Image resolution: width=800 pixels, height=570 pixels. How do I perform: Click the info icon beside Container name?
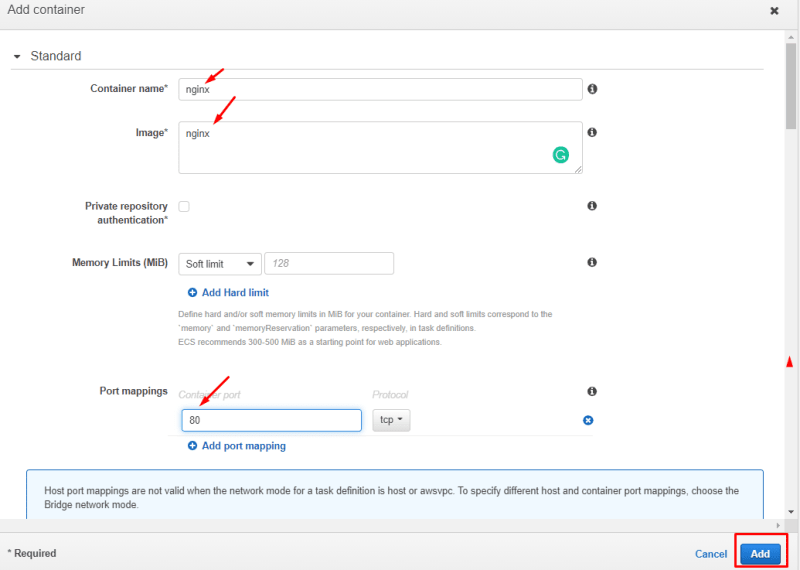(x=592, y=89)
